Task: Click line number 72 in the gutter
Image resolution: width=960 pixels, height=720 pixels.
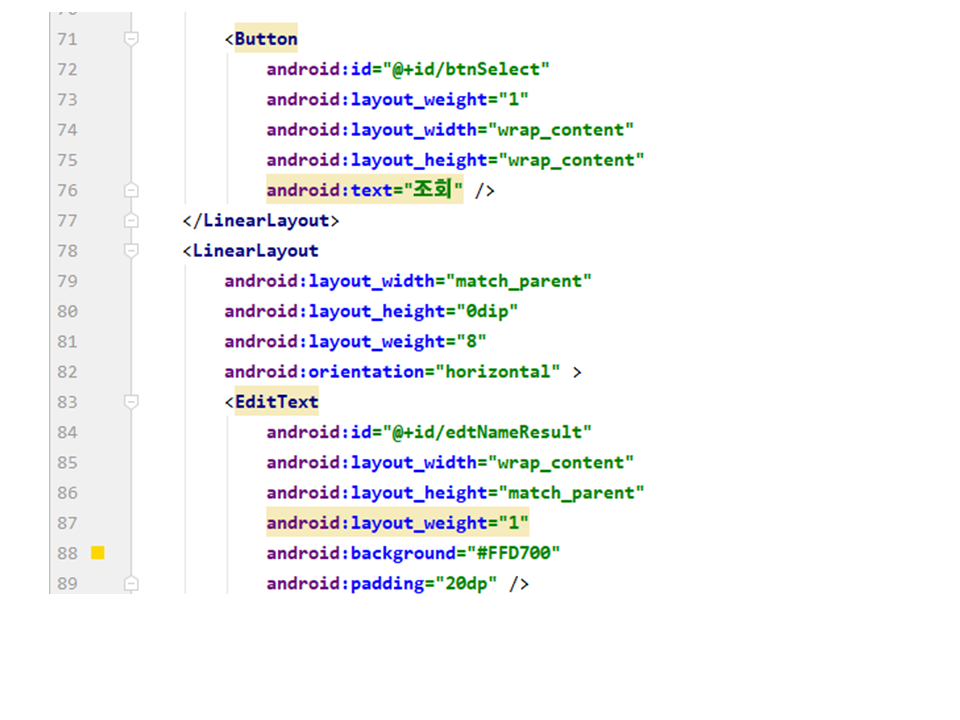Action: pos(67,69)
